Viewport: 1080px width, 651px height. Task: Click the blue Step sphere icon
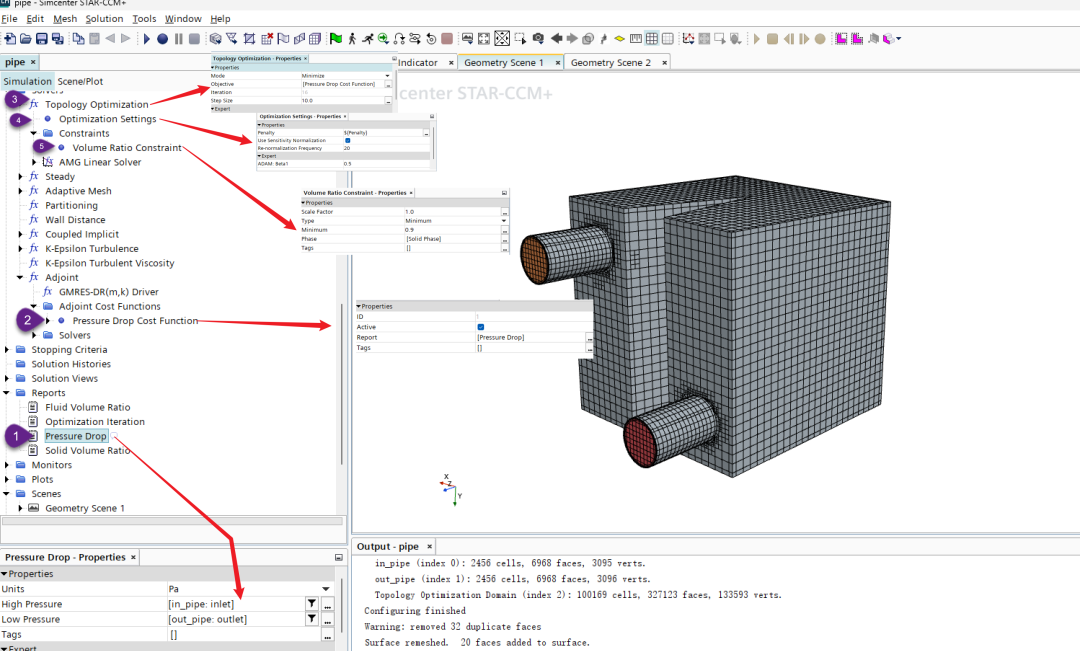163,39
